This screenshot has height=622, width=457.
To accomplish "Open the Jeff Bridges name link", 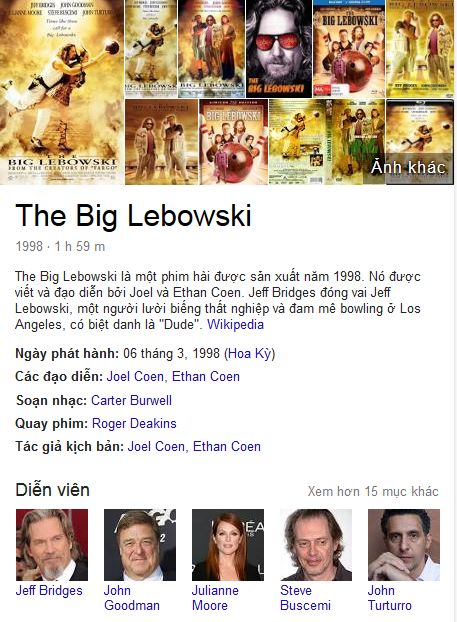I will pyautogui.click(x=49, y=590).
